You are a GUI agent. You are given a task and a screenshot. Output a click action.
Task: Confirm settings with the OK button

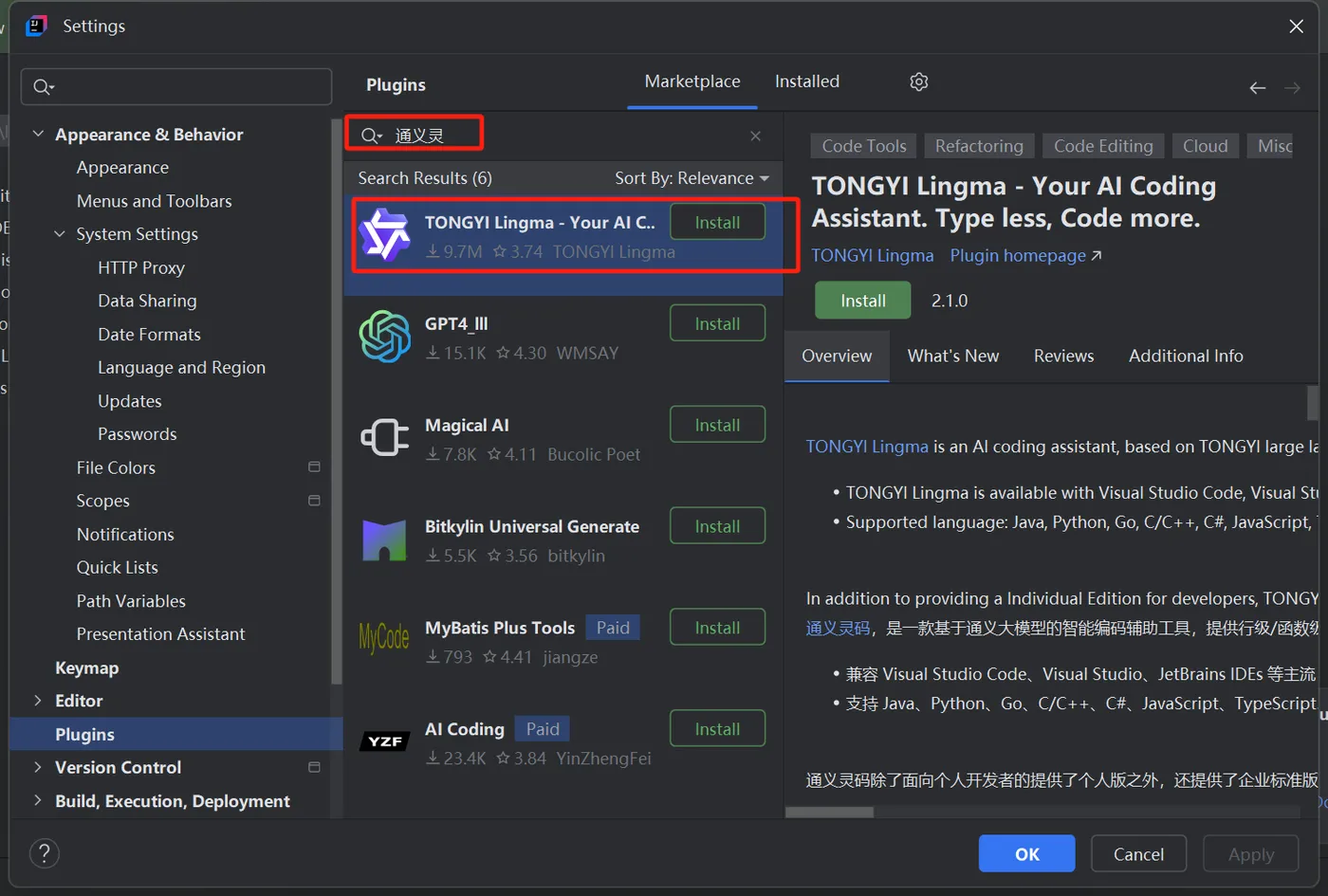1027,853
